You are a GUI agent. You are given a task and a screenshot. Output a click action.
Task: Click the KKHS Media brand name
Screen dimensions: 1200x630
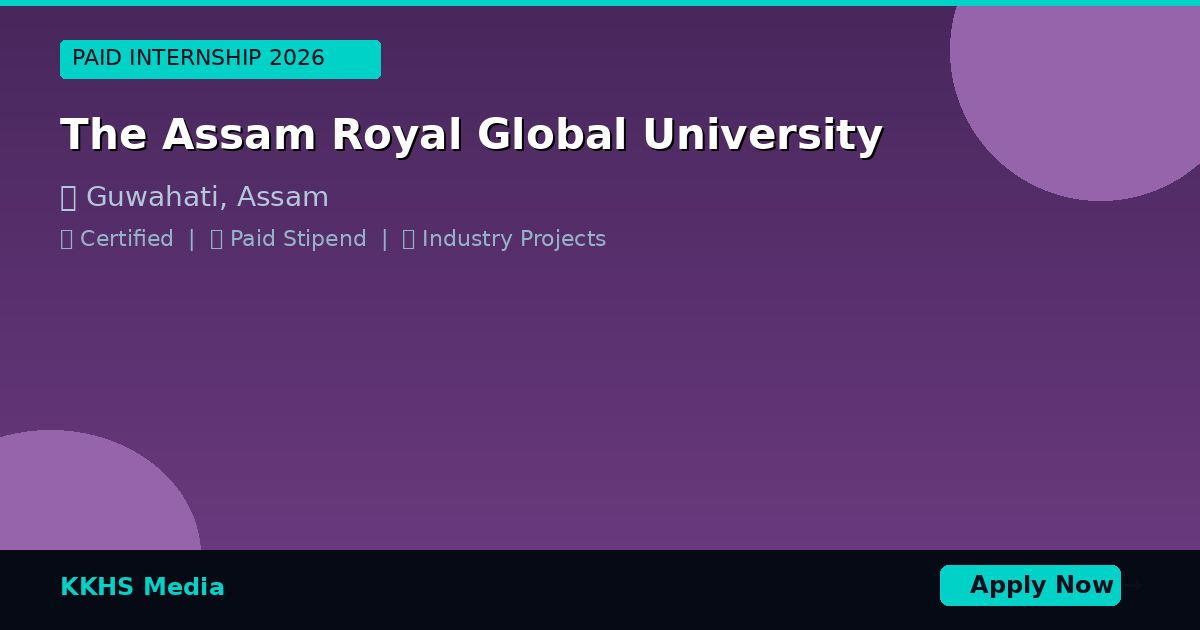click(142, 587)
